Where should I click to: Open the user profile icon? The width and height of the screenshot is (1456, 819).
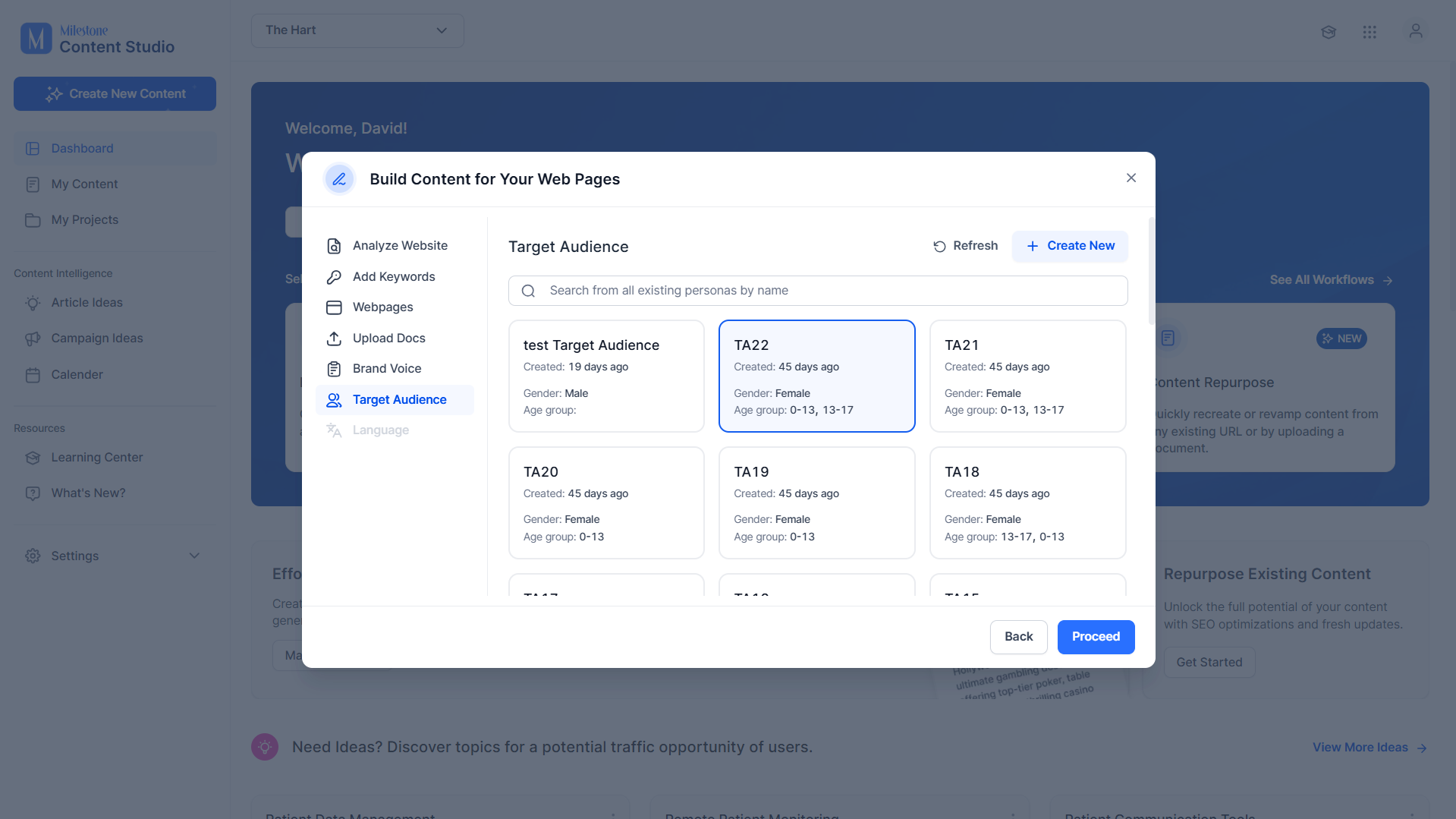point(1416,31)
